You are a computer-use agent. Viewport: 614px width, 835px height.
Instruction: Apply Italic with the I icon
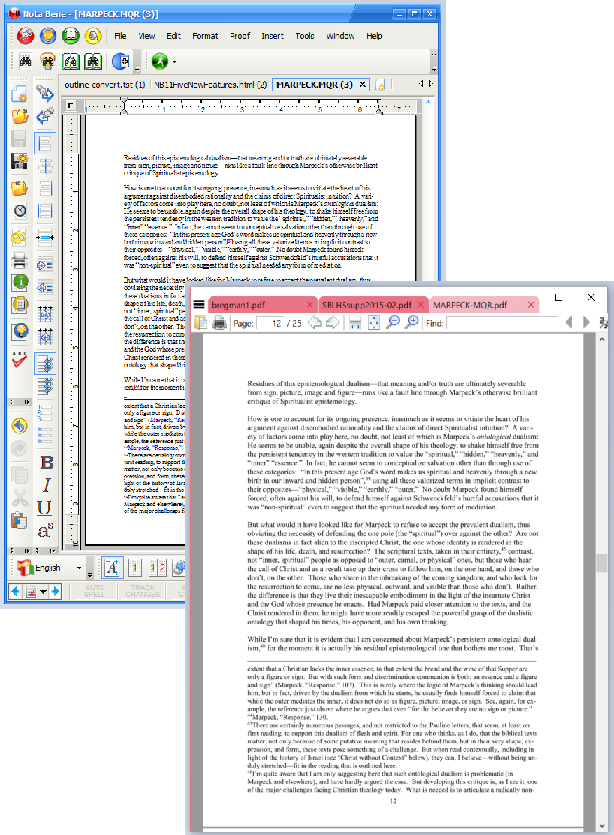(x=45, y=485)
